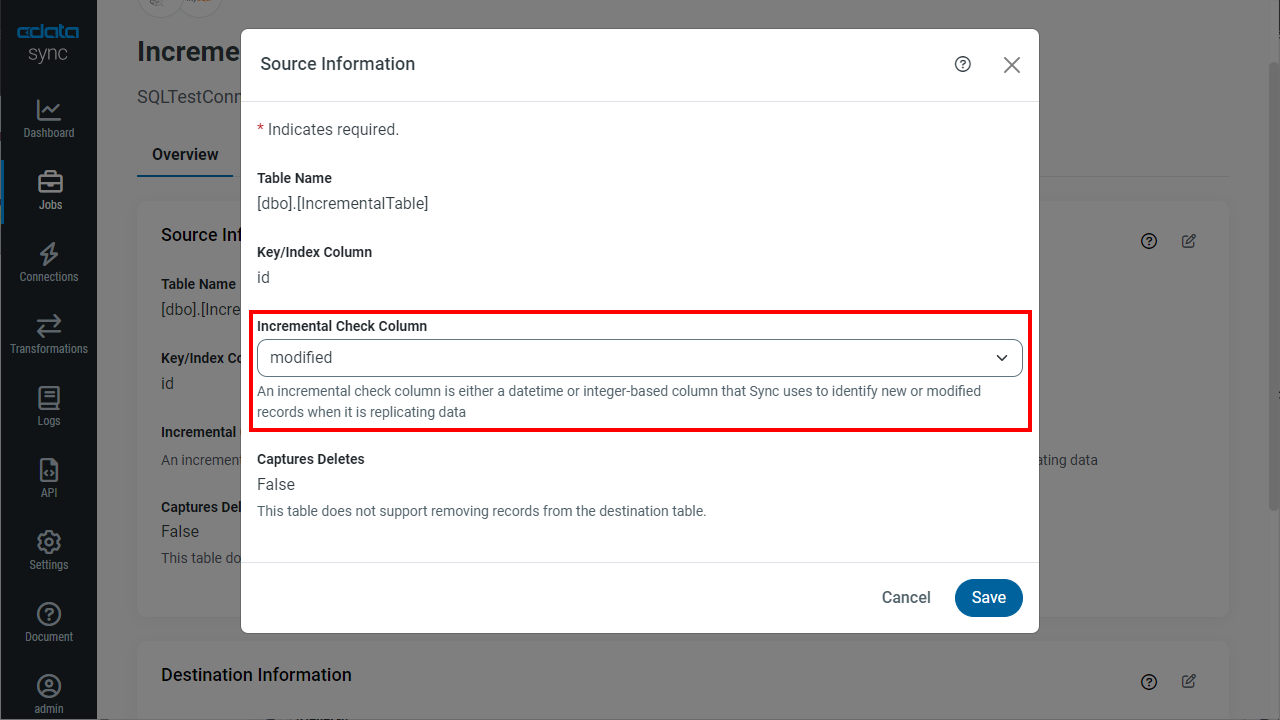
Task: Click Destination Information help icon
Action: coord(1149,681)
